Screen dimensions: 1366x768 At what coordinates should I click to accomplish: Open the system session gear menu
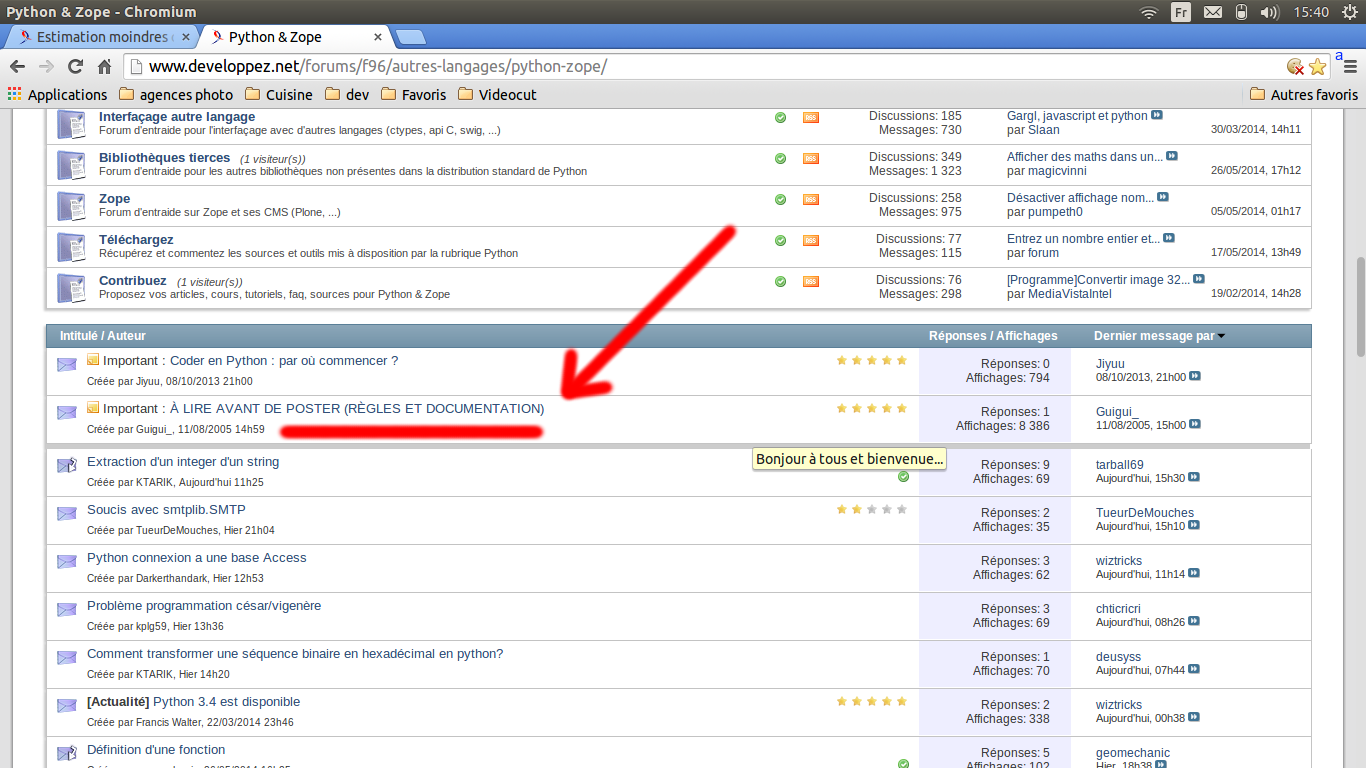point(1350,12)
